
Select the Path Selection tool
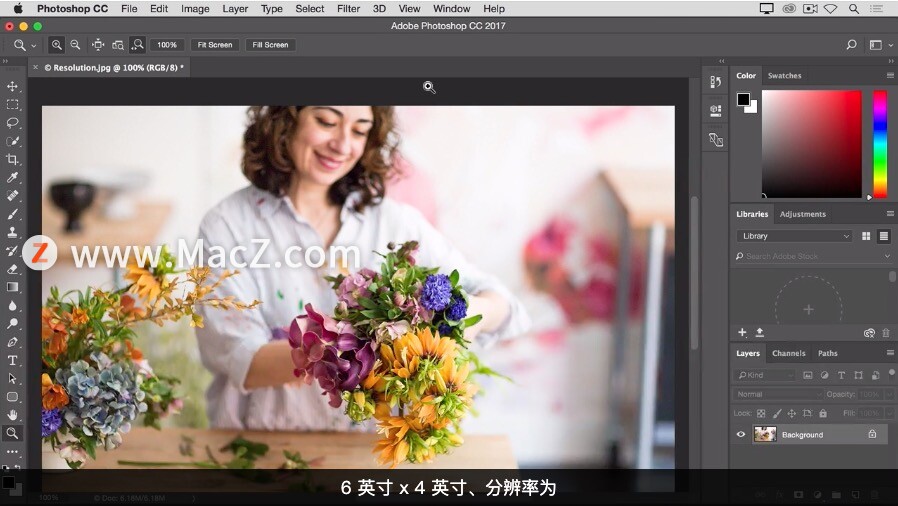(12, 379)
